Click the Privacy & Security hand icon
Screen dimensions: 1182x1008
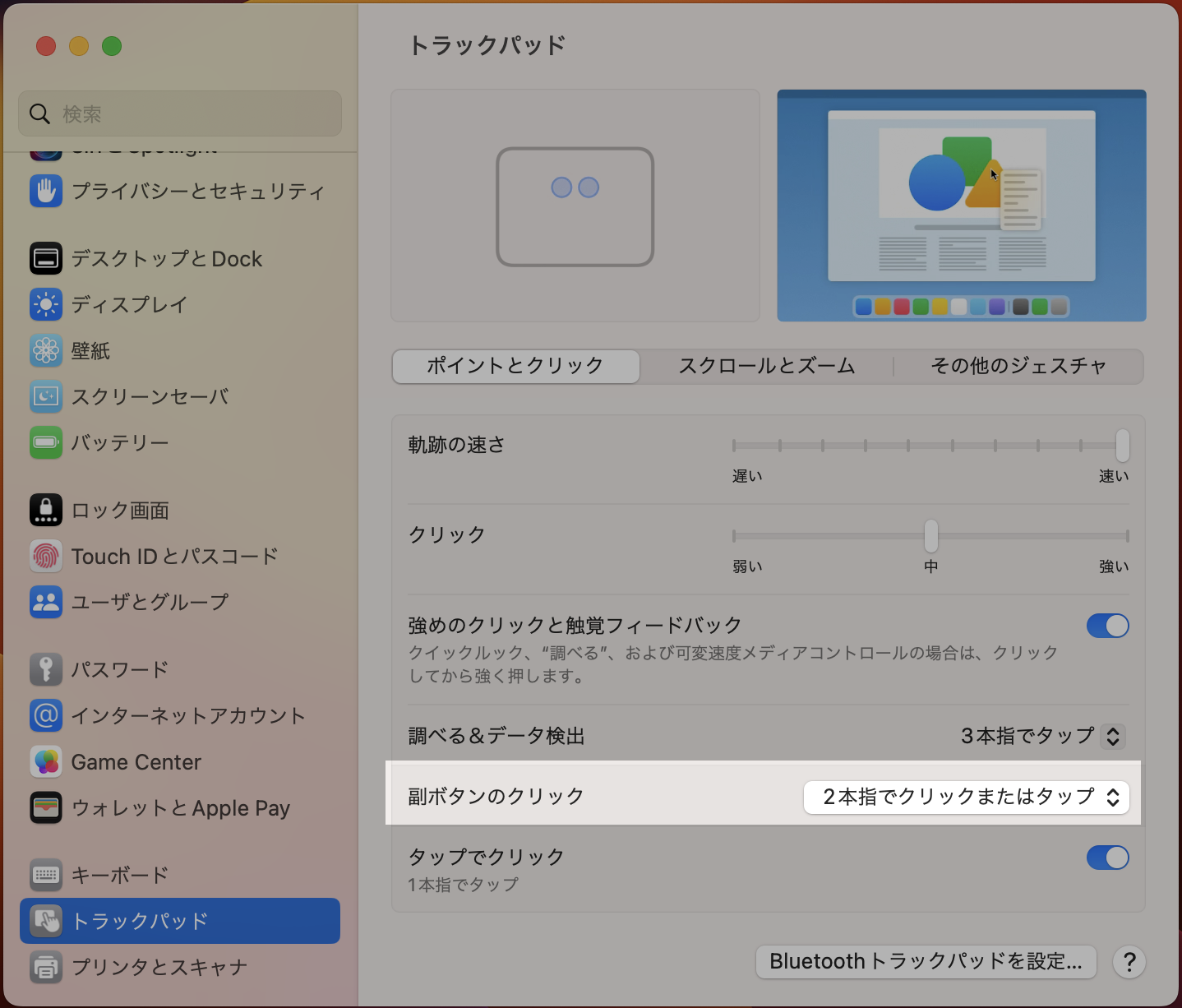coord(46,191)
